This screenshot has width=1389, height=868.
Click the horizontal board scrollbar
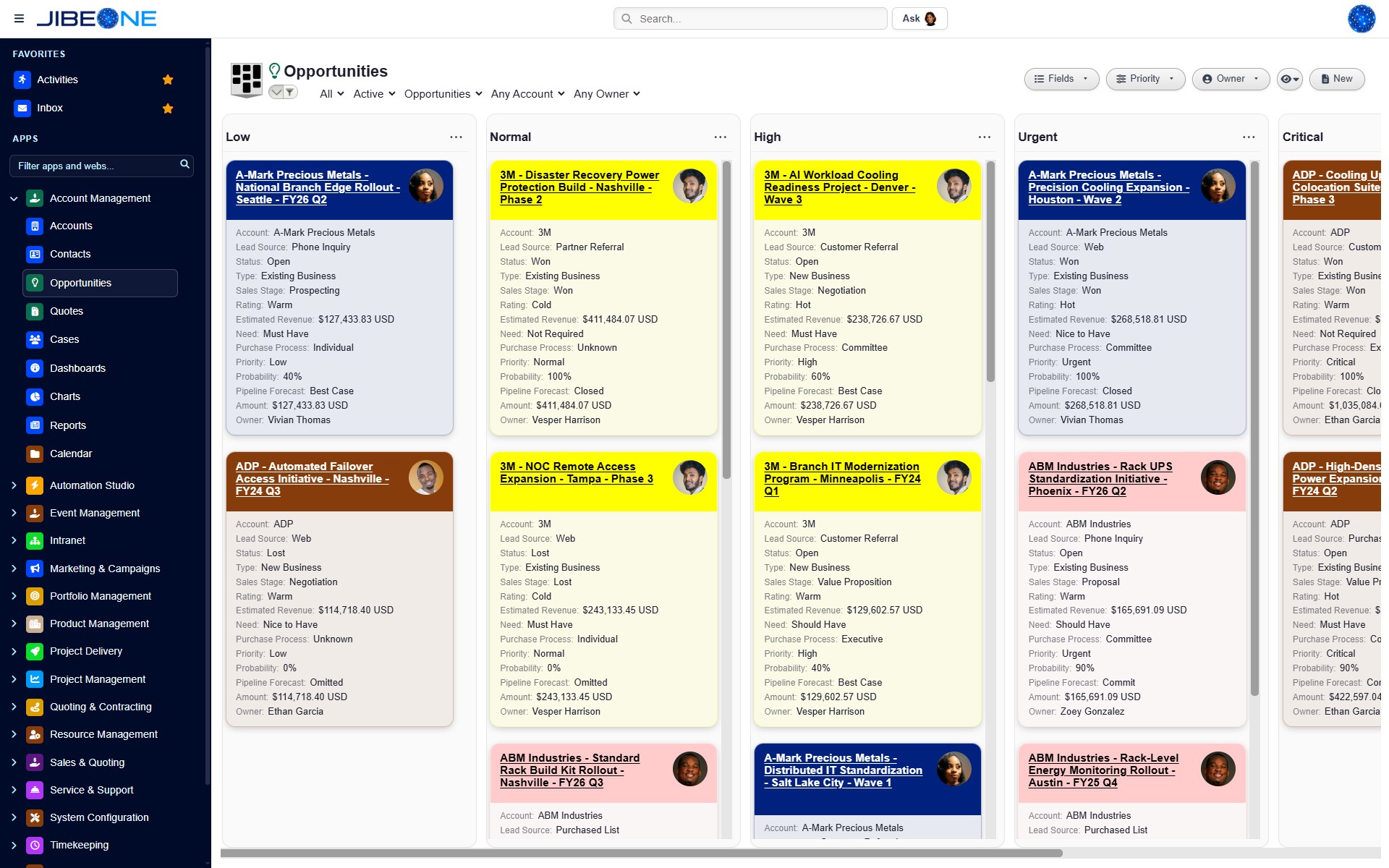coord(642,854)
